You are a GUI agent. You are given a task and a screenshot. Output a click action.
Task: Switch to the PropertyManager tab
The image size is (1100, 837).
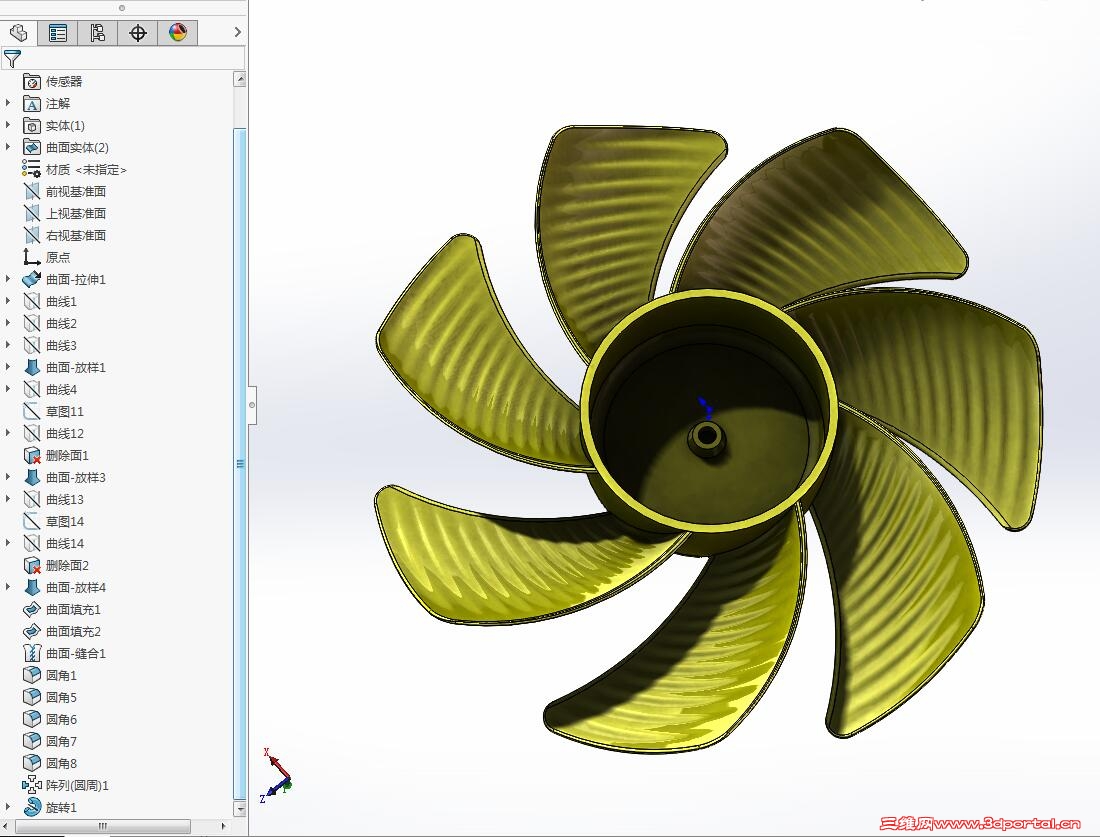[58, 32]
